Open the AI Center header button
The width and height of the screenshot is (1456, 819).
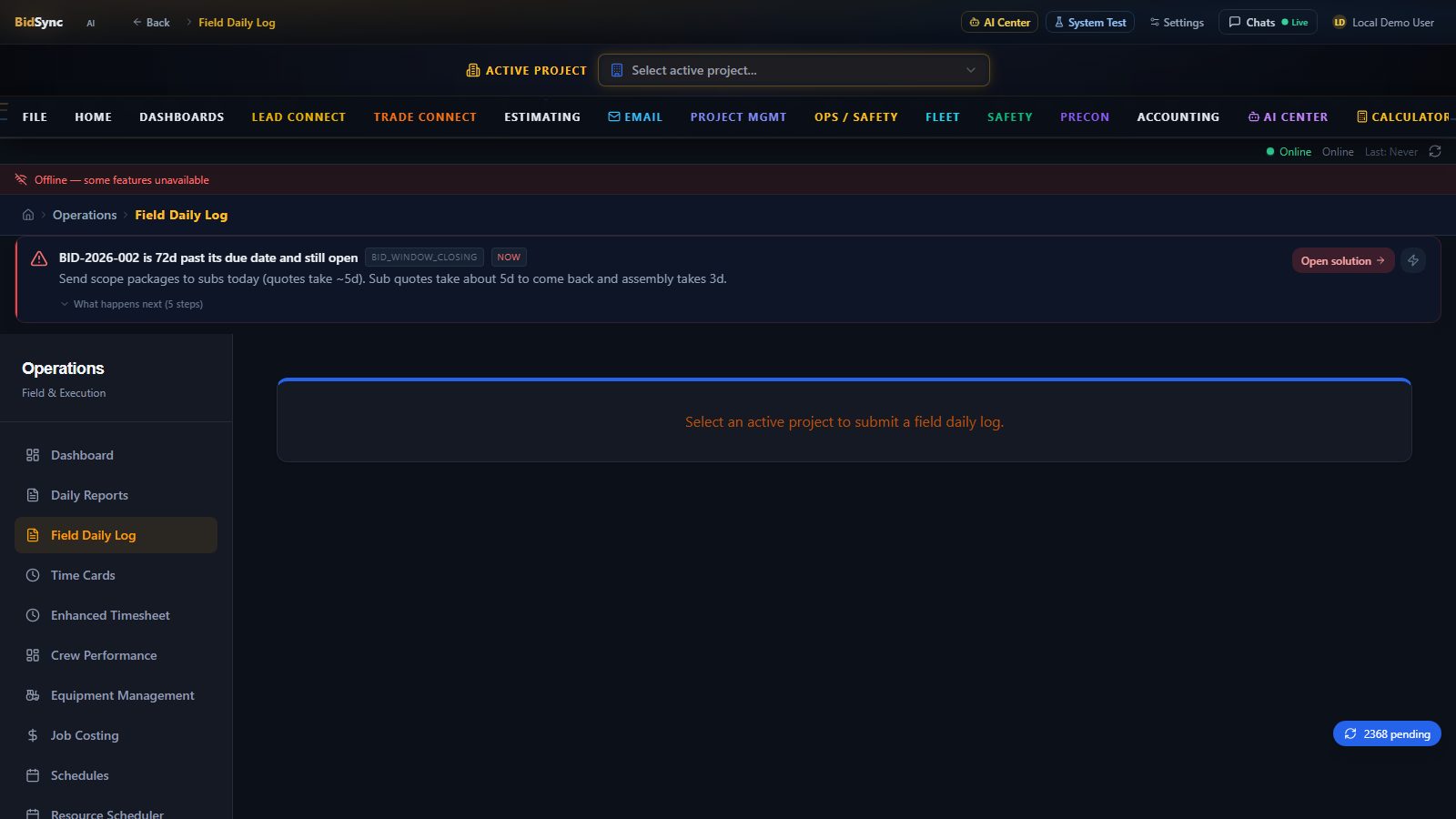click(x=999, y=22)
